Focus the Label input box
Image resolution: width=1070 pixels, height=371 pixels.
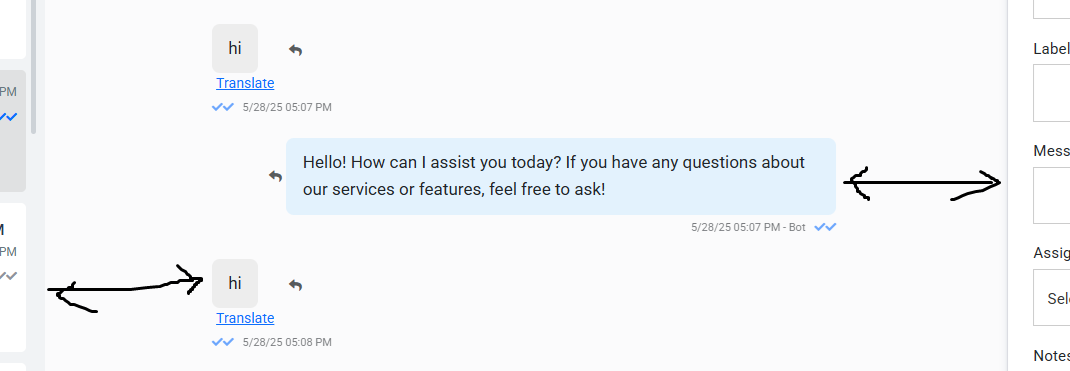(1052, 93)
